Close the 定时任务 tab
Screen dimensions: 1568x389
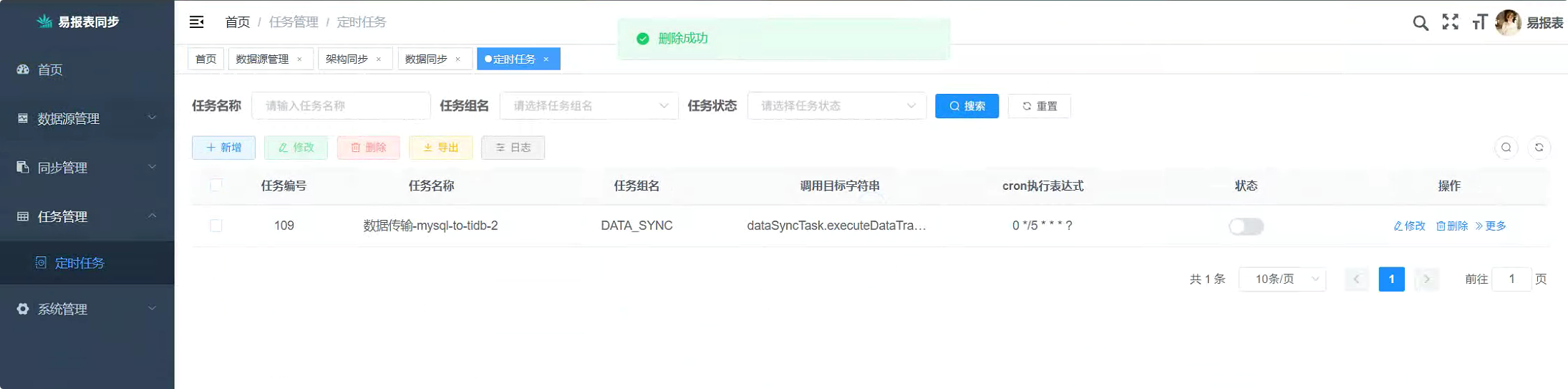(546, 59)
